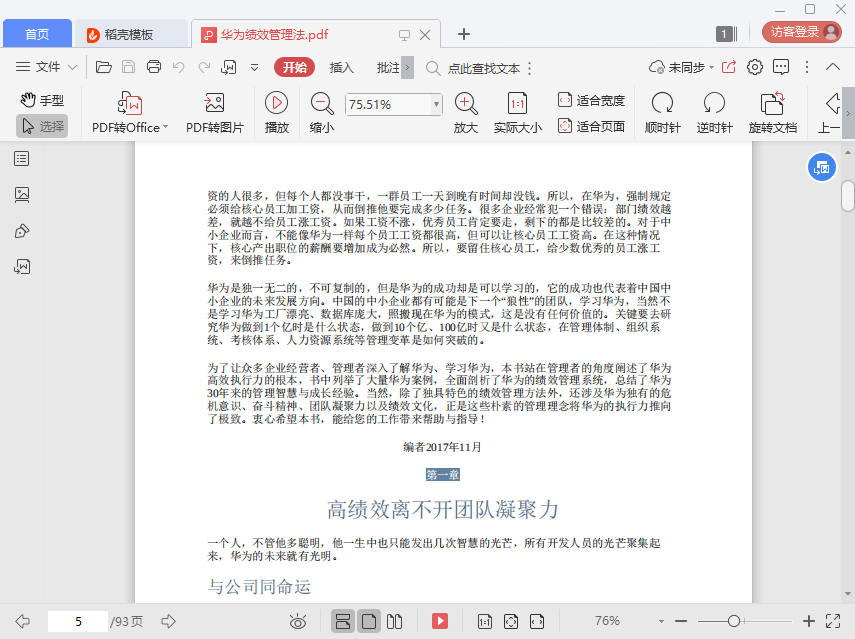Click status bar actual size 1:1 icon
Image resolution: width=855 pixels, height=639 pixels.
485,621
